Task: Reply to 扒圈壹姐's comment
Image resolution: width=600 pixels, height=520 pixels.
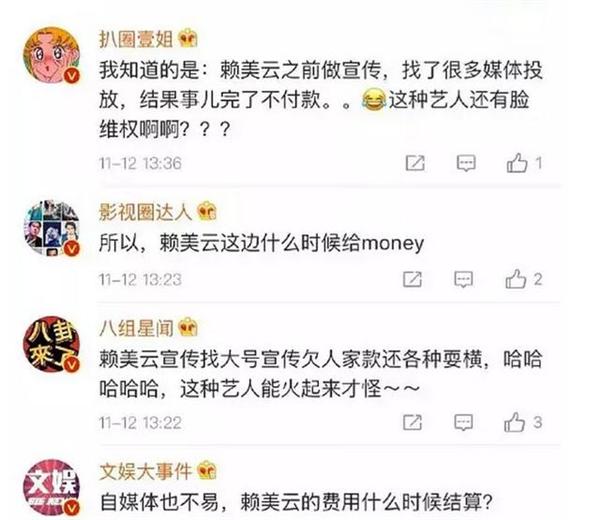Action: [466, 163]
